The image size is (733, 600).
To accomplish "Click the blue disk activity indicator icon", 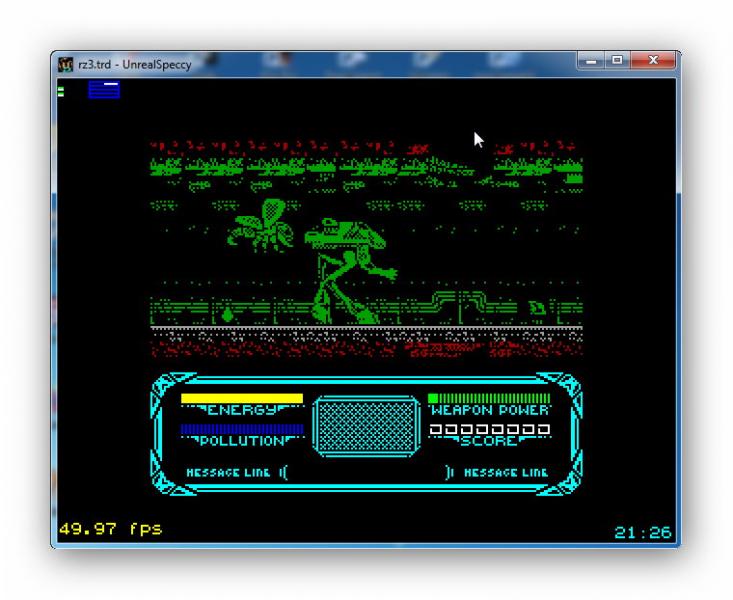I will [x=104, y=90].
